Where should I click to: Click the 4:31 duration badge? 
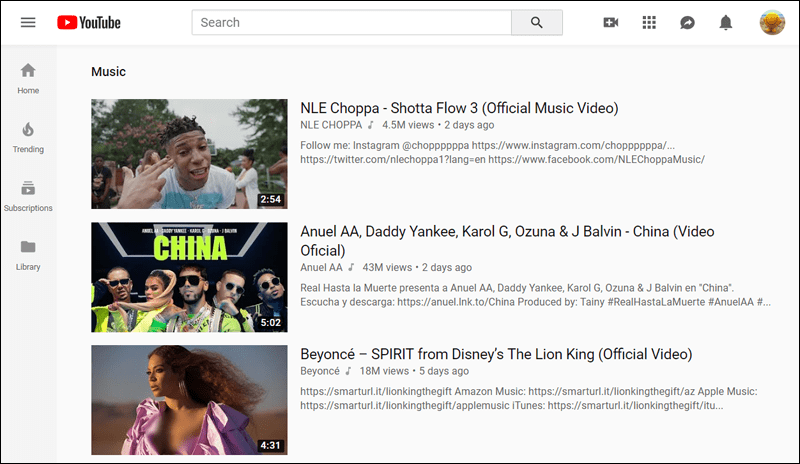pyautogui.click(x=270, y=446)
